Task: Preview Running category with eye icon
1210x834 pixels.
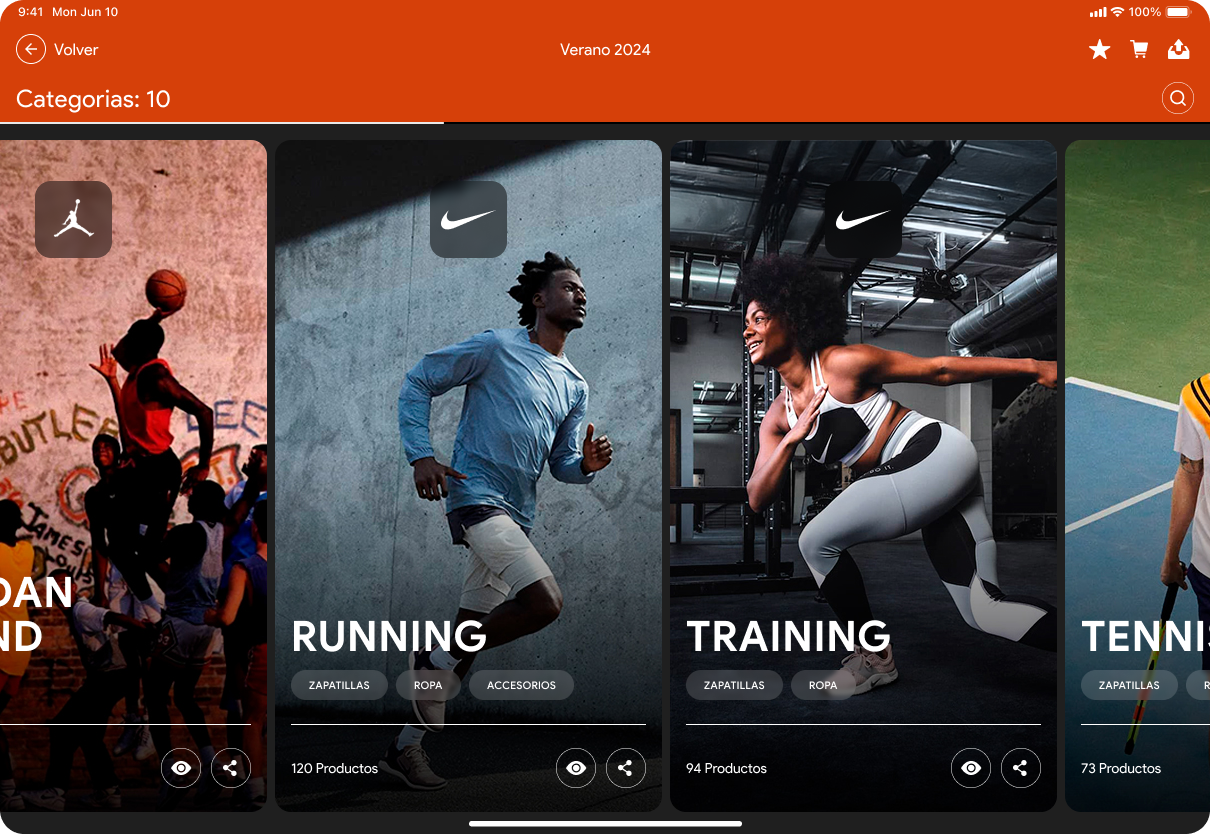Action: [576, 768]
